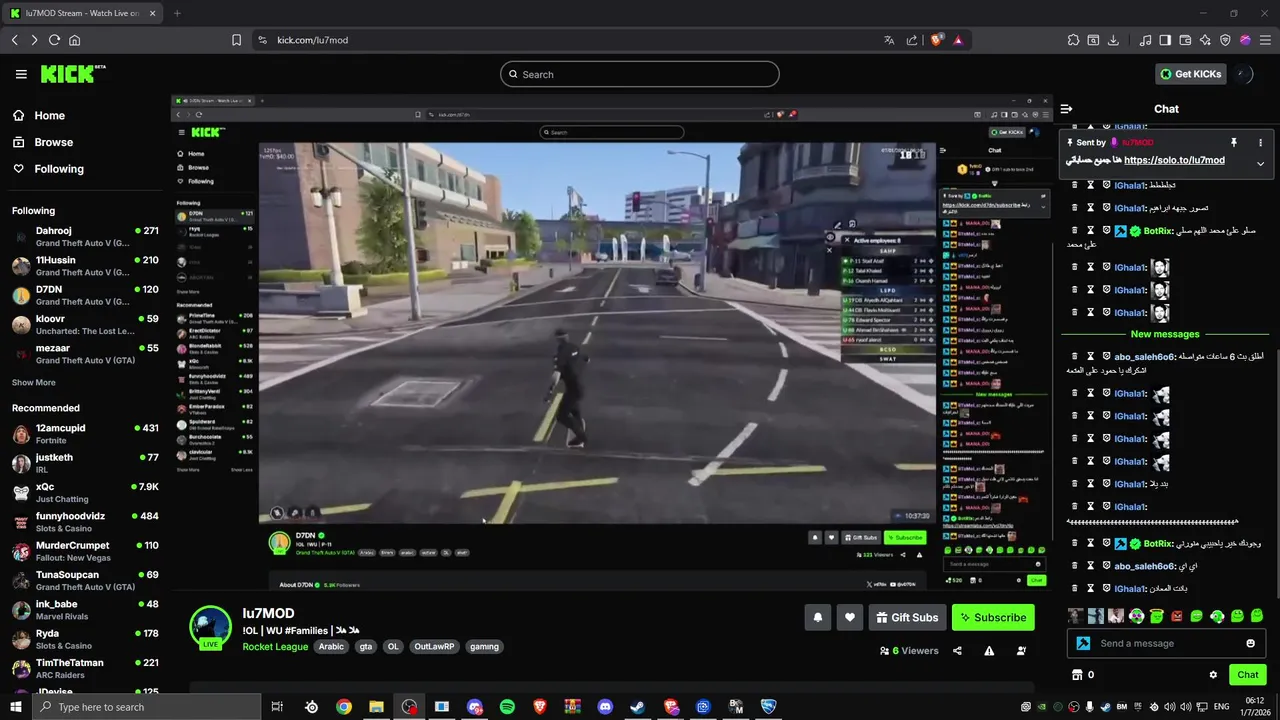Screen dimensions: 1280x720
Task: Open a new browser tab with plus
Action: (177, 13)
